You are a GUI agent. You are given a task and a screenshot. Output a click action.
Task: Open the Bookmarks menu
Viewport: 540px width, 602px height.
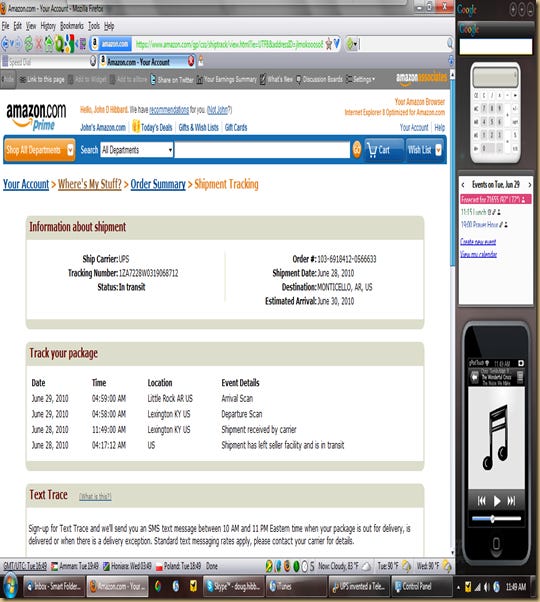pyautogui.click(x=72, y=26)
